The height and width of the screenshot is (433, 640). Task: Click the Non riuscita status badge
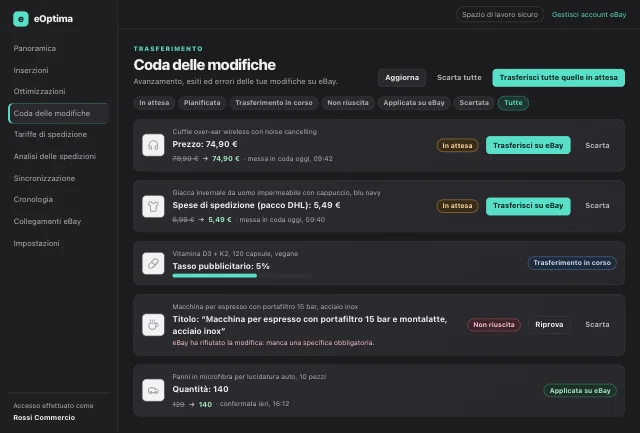493,325
